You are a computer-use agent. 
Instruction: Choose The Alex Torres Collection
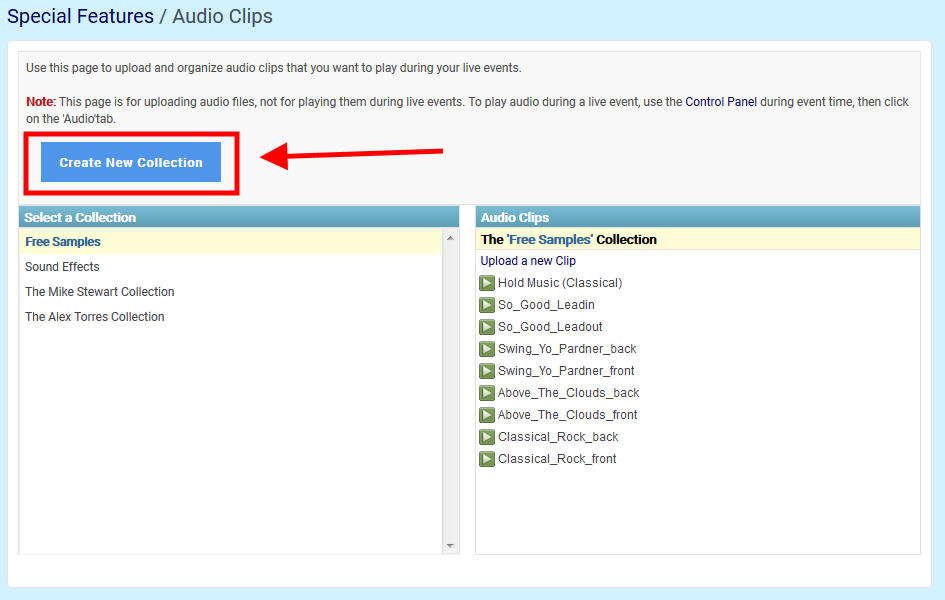(x=95, y=317)
